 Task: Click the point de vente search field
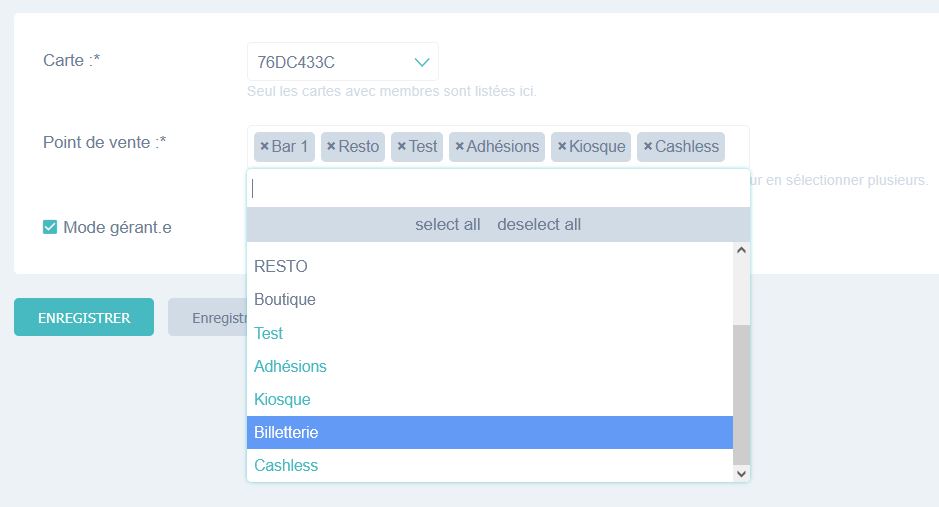coord(498,188)
